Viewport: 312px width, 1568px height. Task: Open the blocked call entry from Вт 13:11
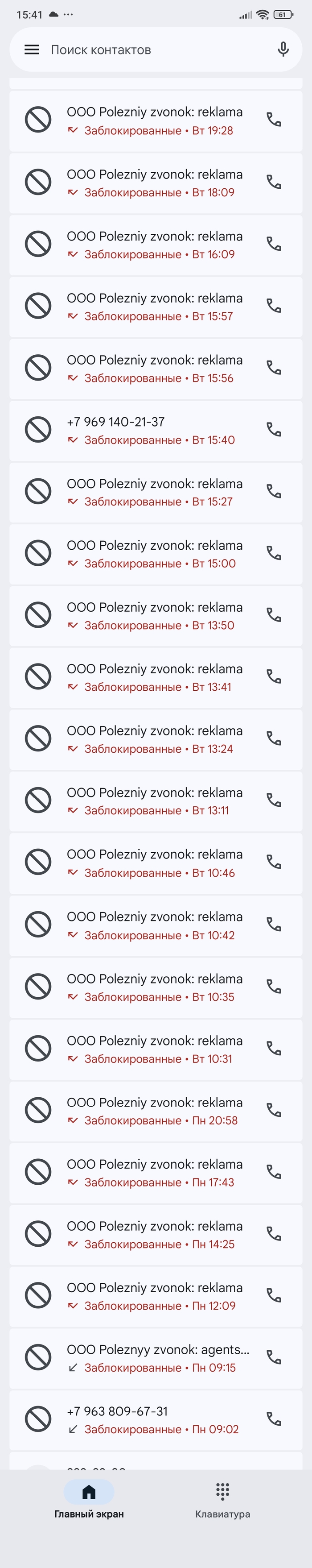(x=152, y=801)
